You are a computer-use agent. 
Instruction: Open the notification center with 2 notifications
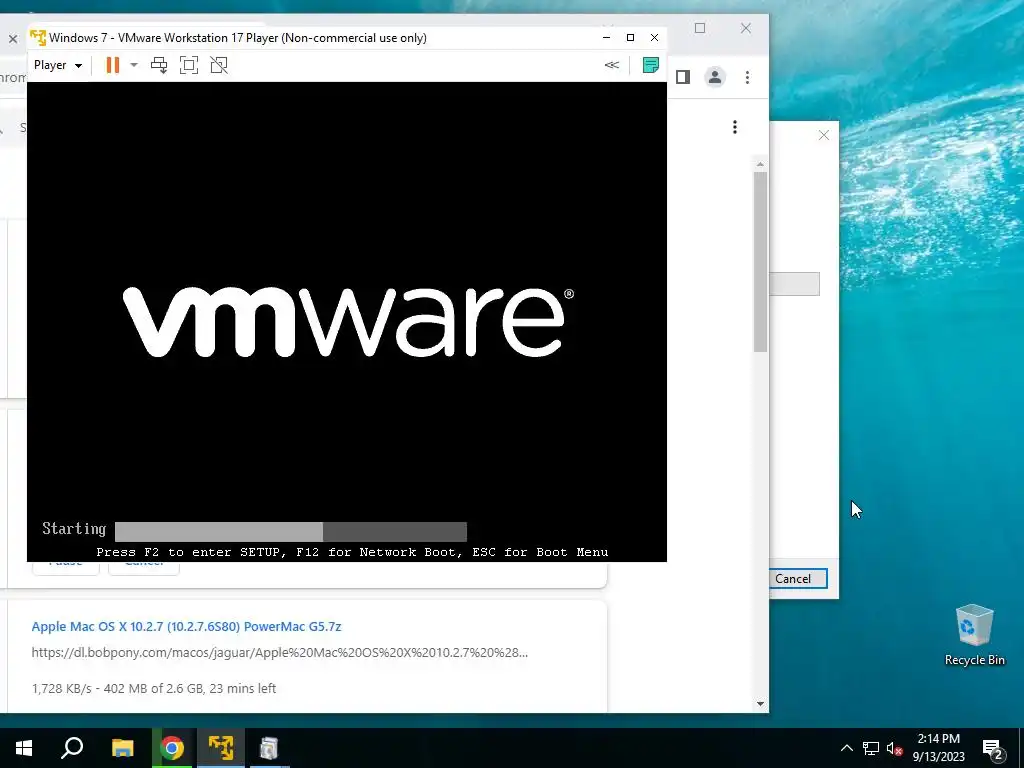[993, 748]
